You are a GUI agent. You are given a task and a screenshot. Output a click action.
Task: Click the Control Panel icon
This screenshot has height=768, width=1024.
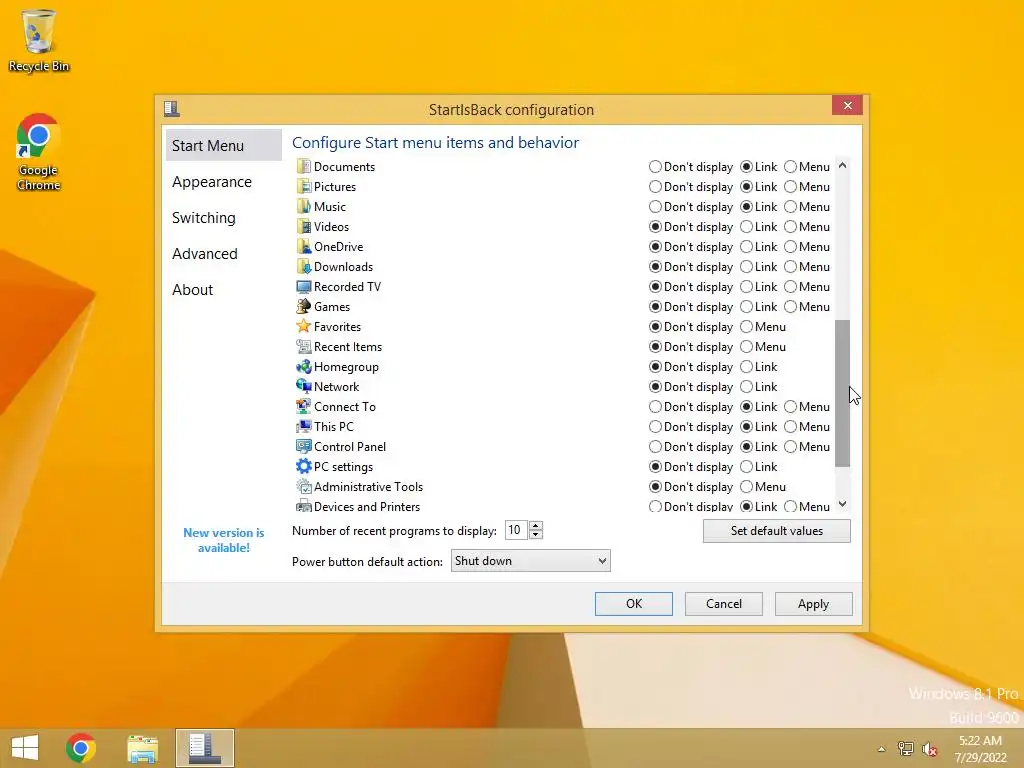coord(304,447)
